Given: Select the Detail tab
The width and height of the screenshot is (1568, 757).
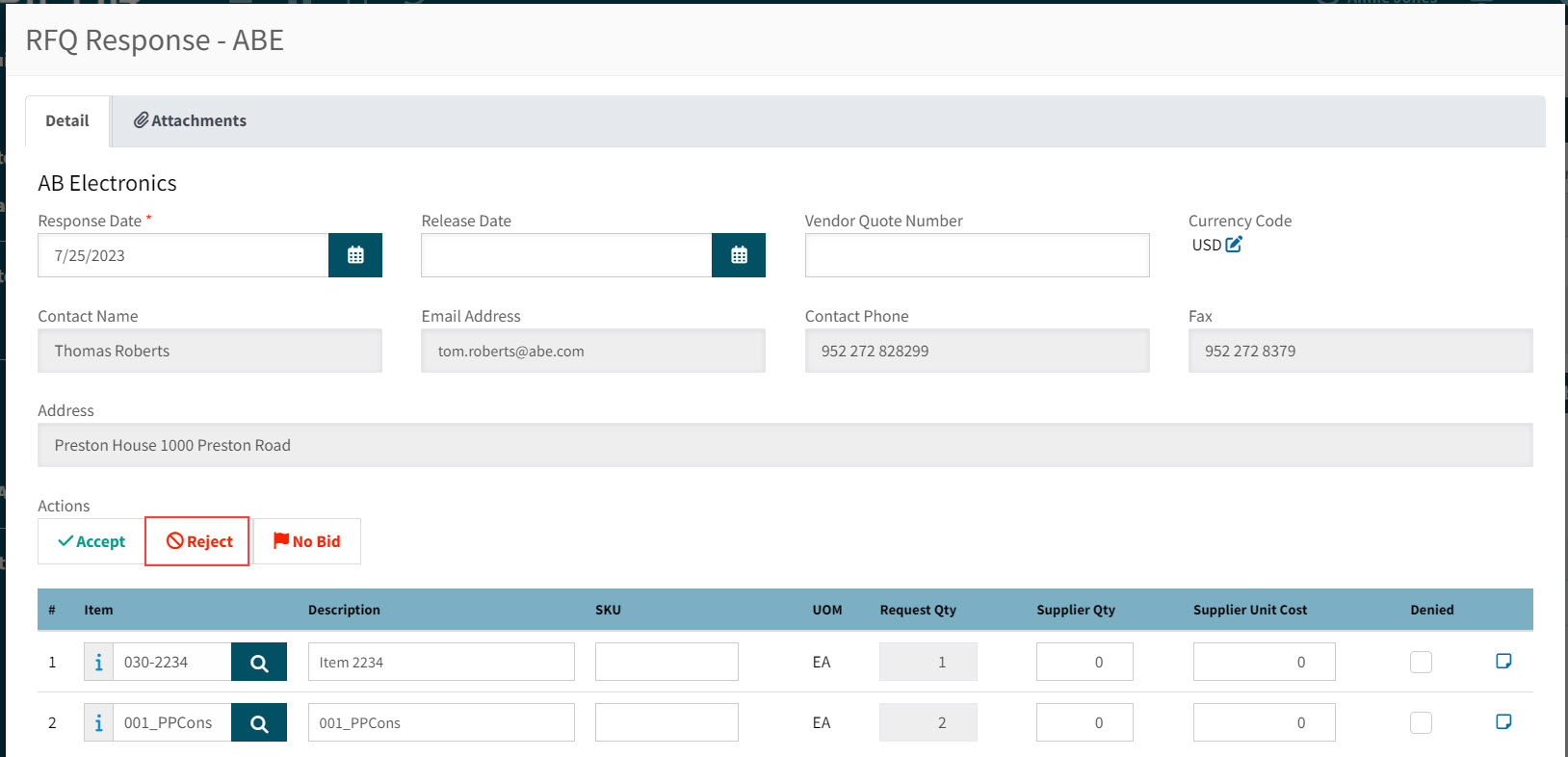Looking at the screenshot, I should (67, 120).
